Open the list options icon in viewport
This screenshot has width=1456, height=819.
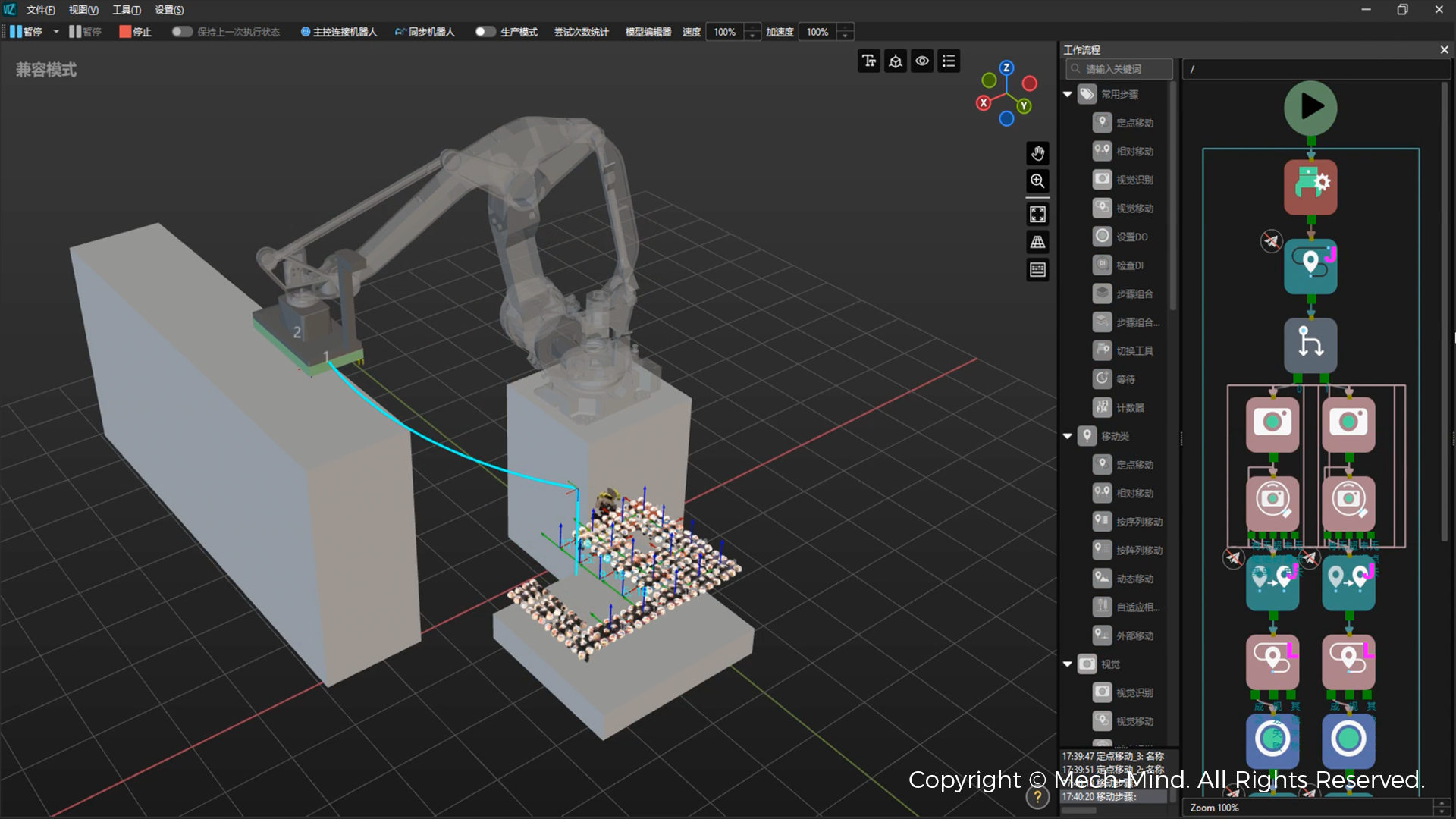pos(949,61)
